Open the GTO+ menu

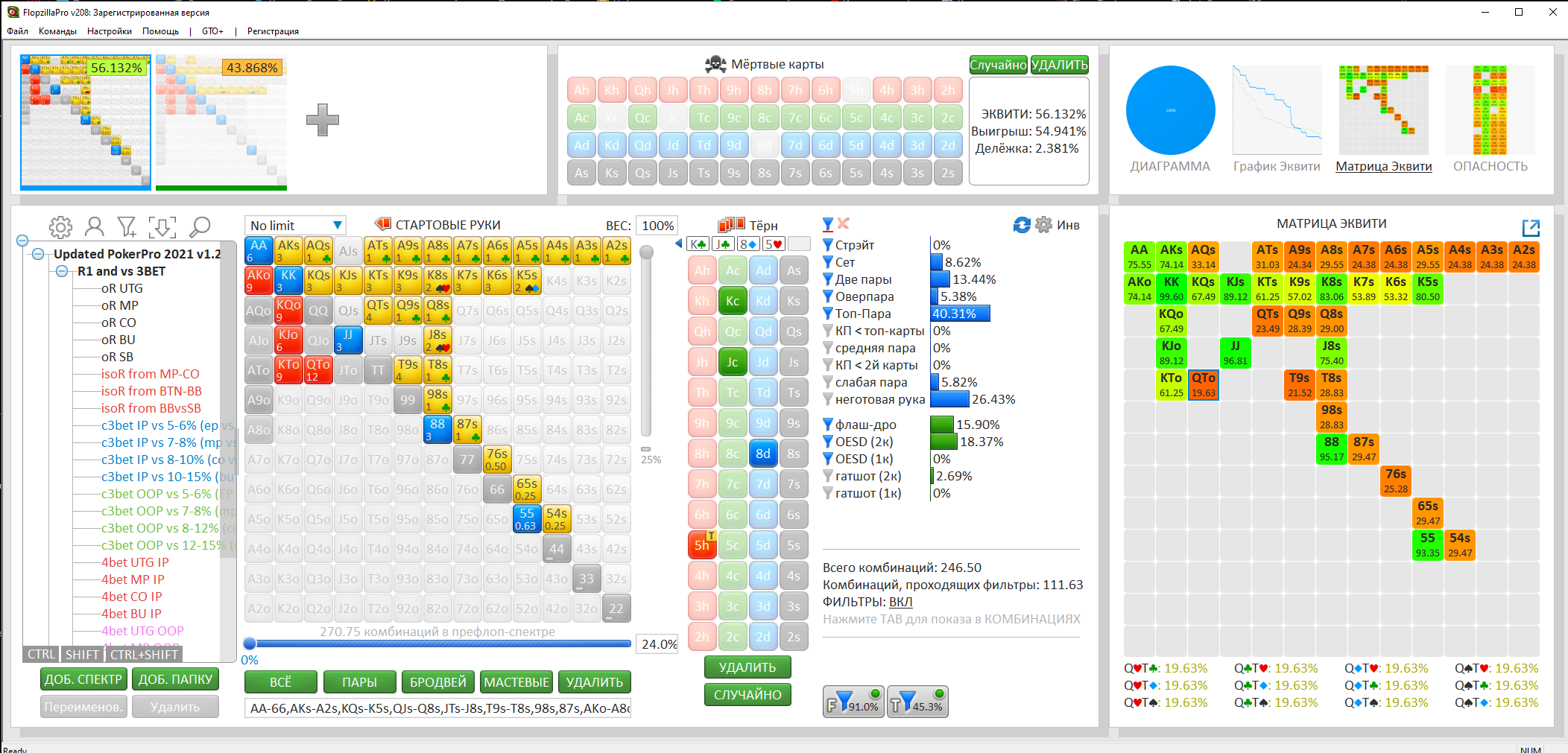point(212,31)
